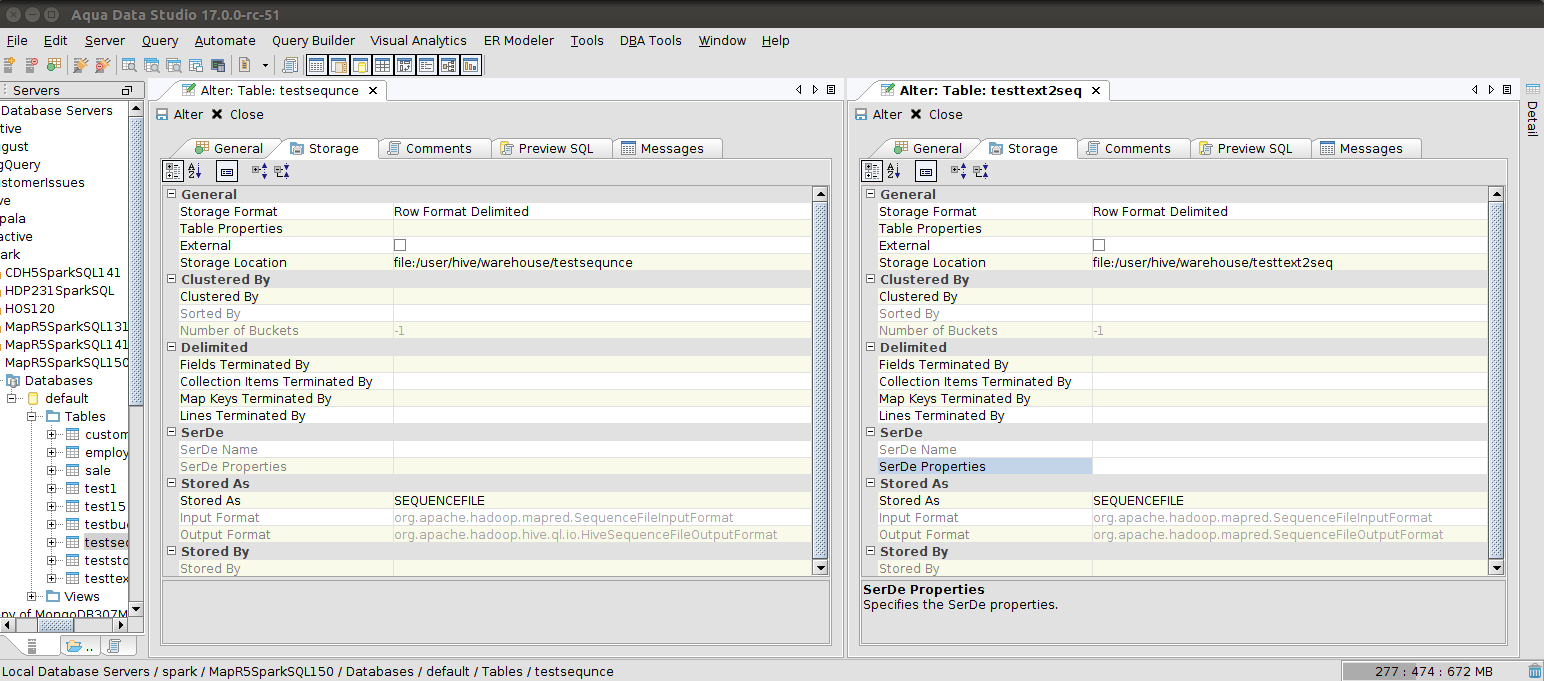The height and width of the screenshot is (681, 1544).
Task: Expand the test1 table node
Action: [52, 488]
